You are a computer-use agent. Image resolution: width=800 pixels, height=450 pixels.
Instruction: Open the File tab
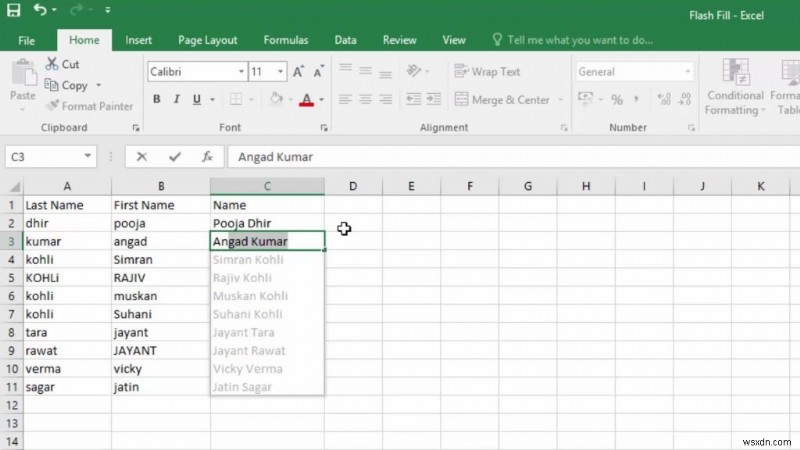[26, 40]
